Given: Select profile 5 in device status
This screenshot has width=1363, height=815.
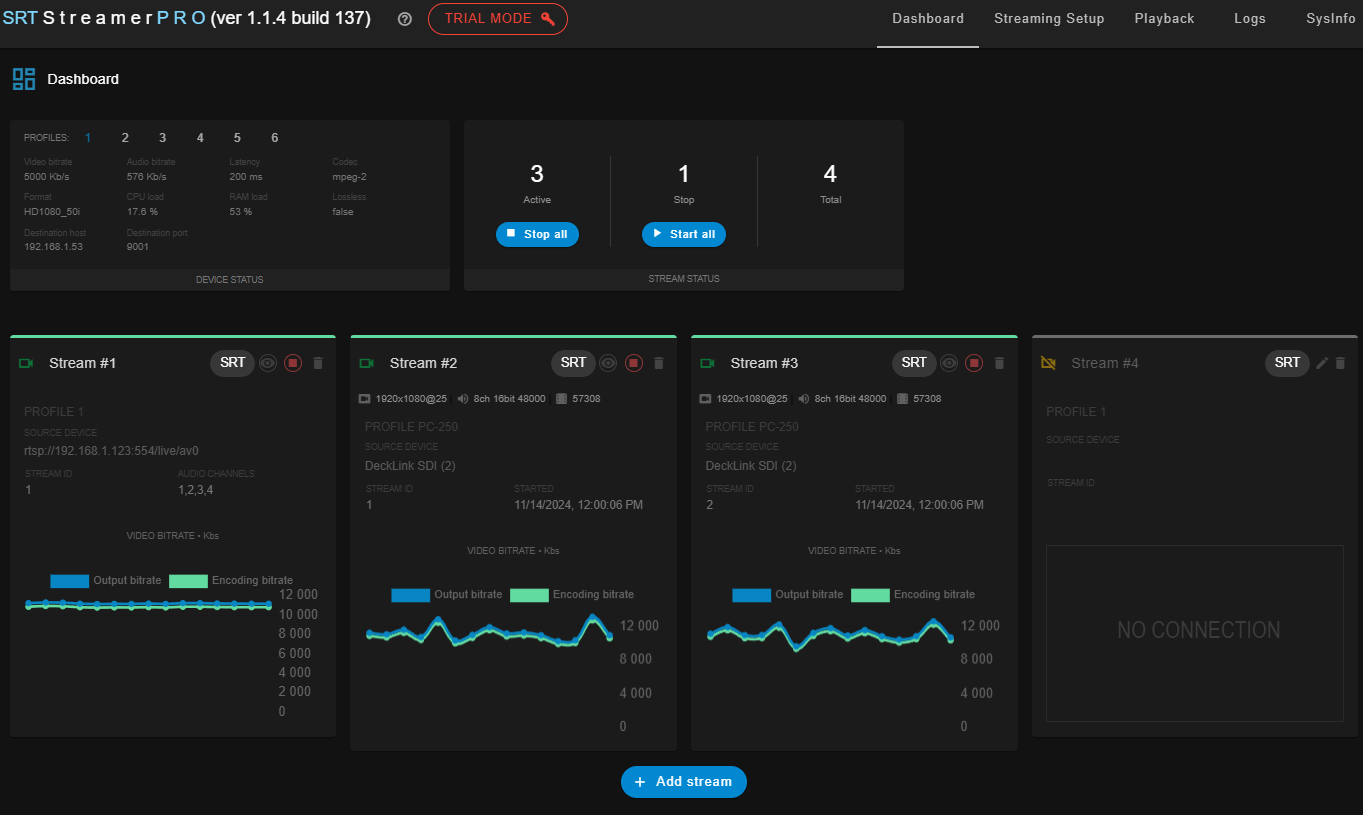Looking at the screenshot, I should [237, 138].
